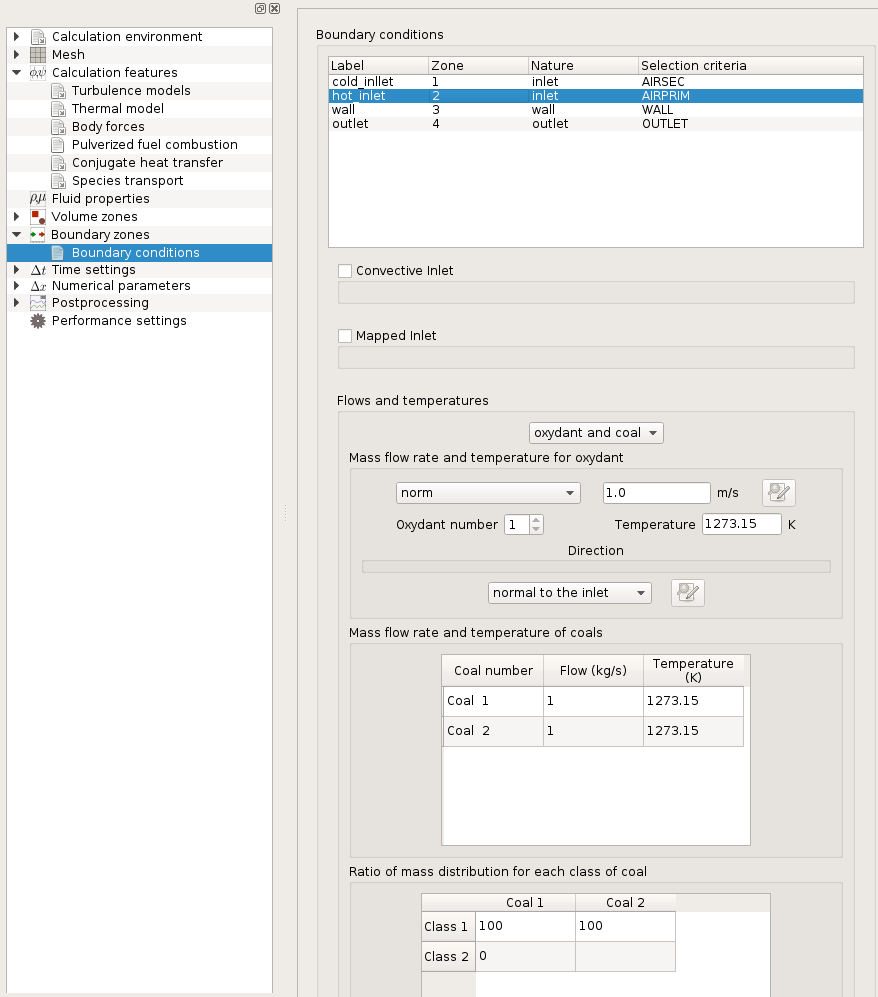
Task: Select the Fluid properties tree item
Action: point(100,198)
